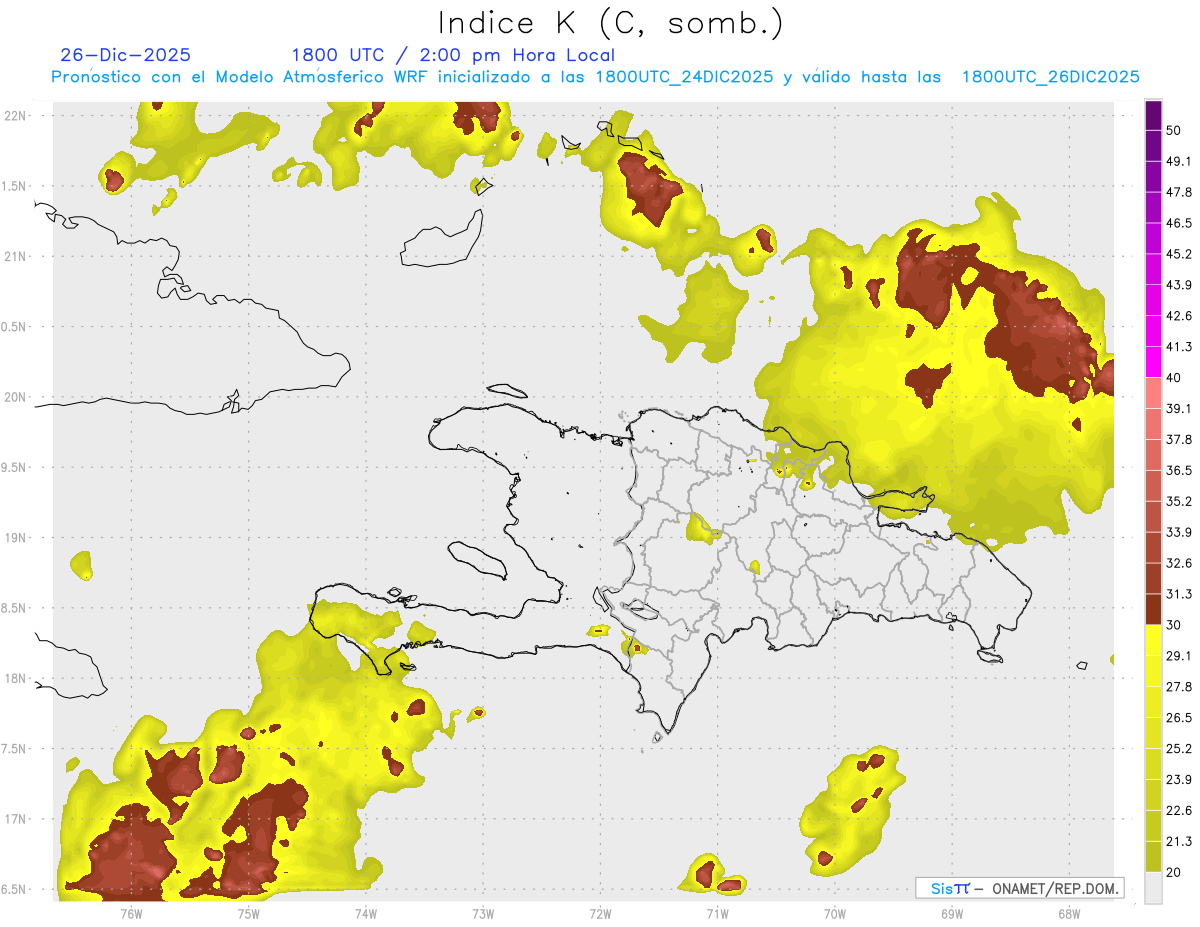Click the '27.8' value on the color scale
Viewport: 1200px width, 927px height.
click(x=1179, y=687)
